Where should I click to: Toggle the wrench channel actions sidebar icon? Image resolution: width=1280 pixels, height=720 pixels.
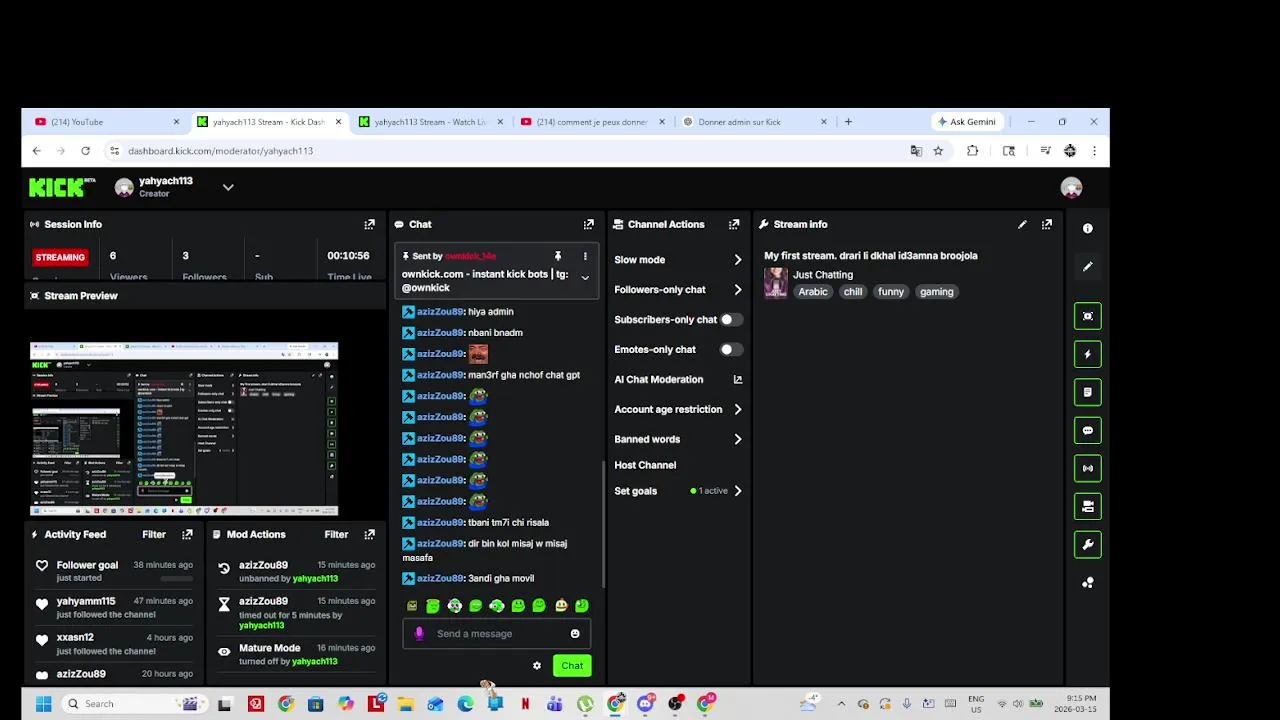[1088, 544]
